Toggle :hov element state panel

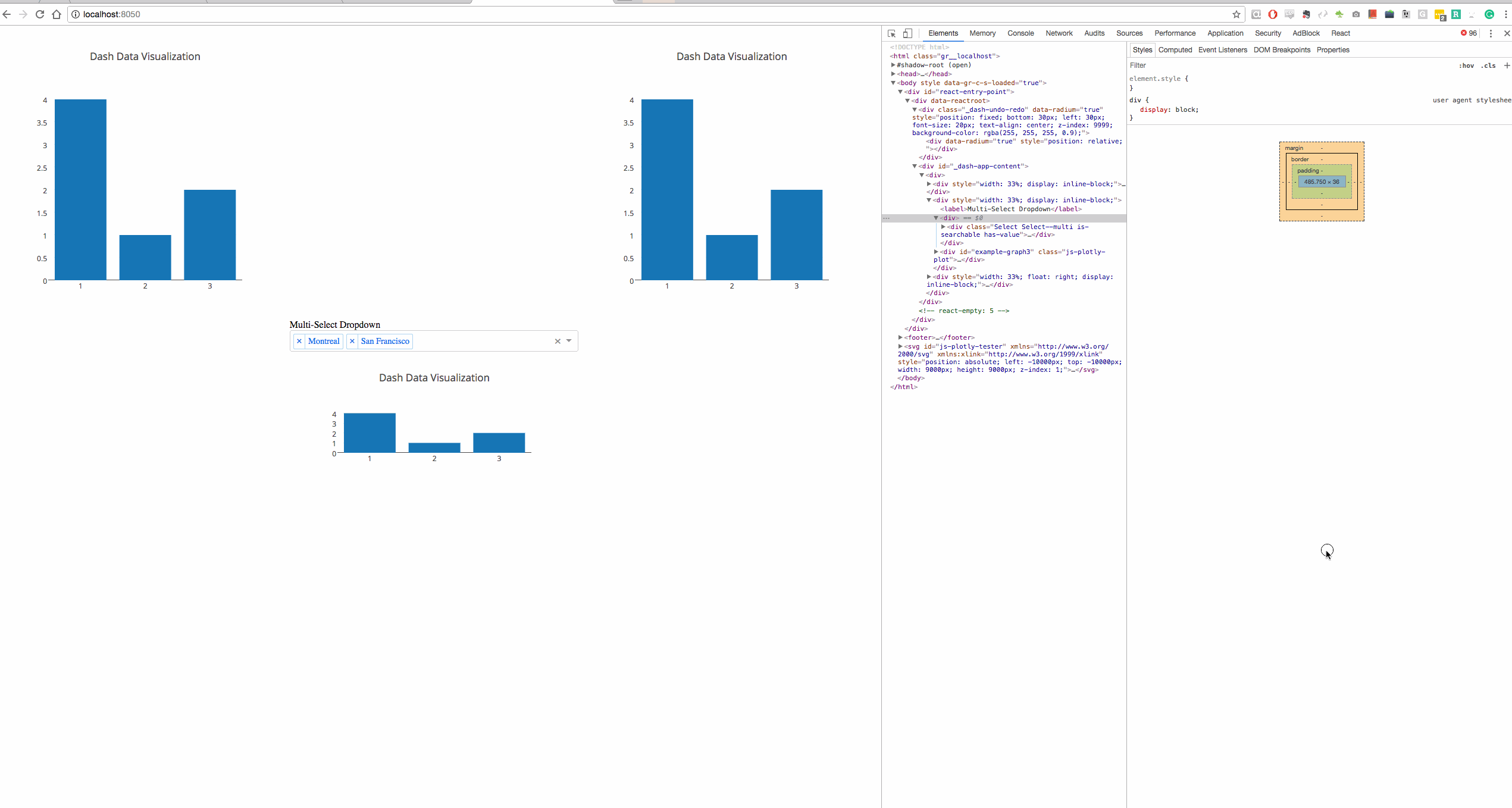(x=1467, y=65)
